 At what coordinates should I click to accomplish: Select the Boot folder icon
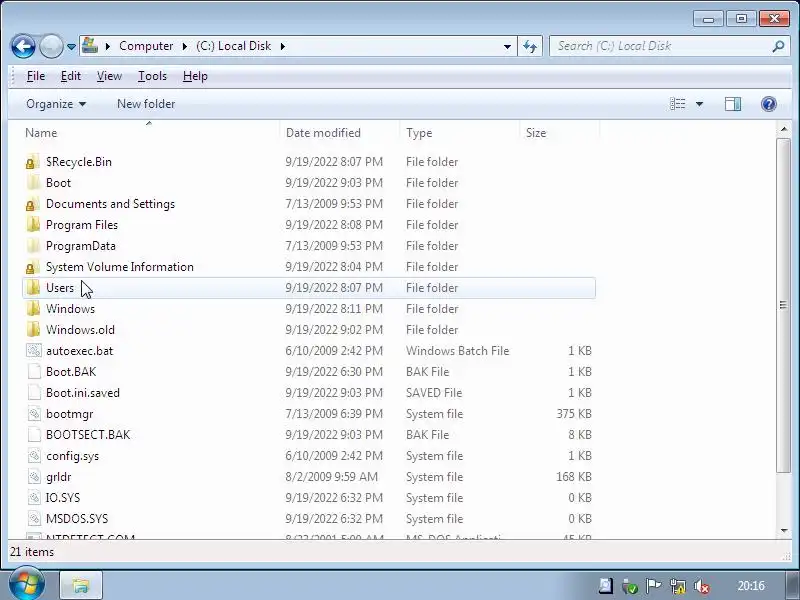pos(33,183)
